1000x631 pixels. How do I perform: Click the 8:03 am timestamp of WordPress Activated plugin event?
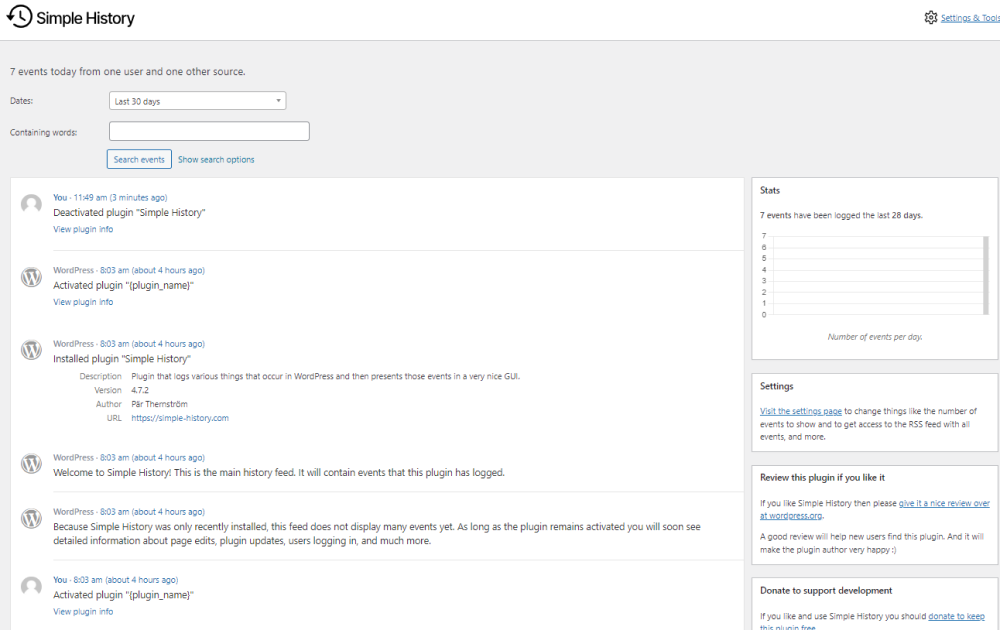point(152,271)
